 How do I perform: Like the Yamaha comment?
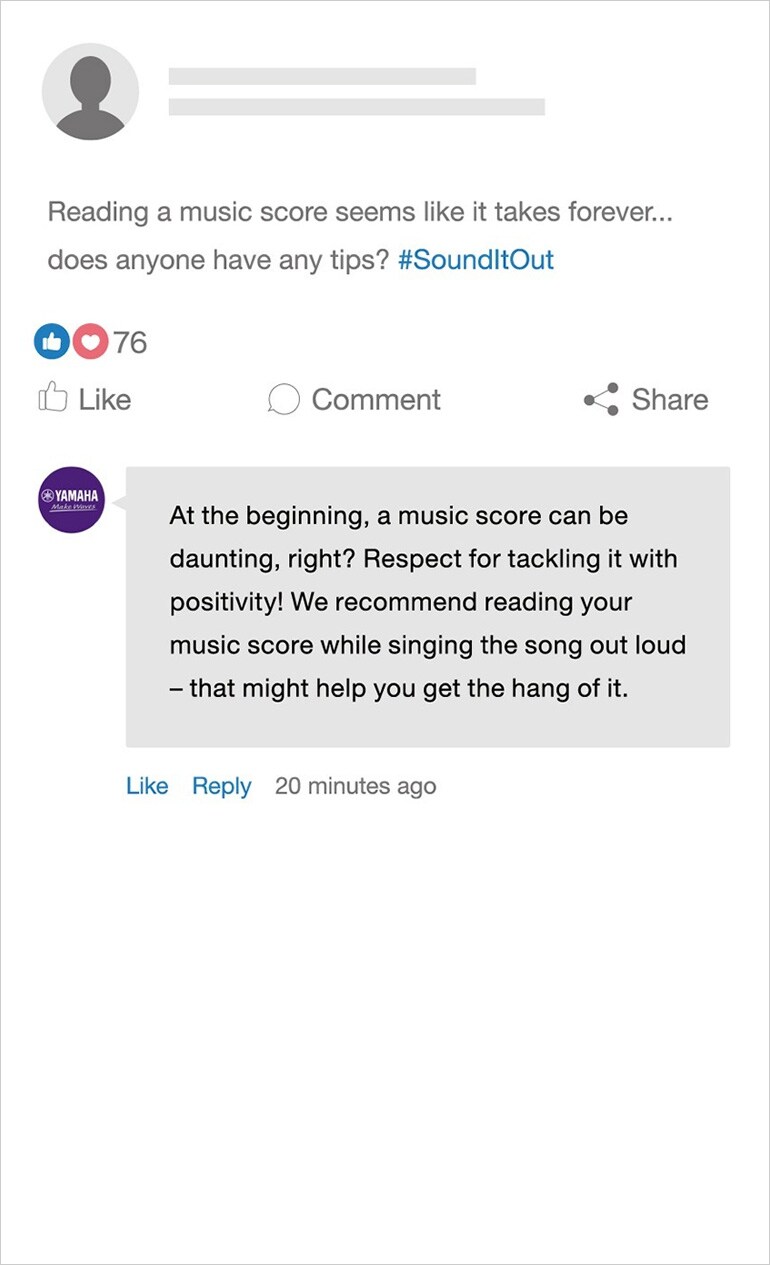click(x=147, y=786)
